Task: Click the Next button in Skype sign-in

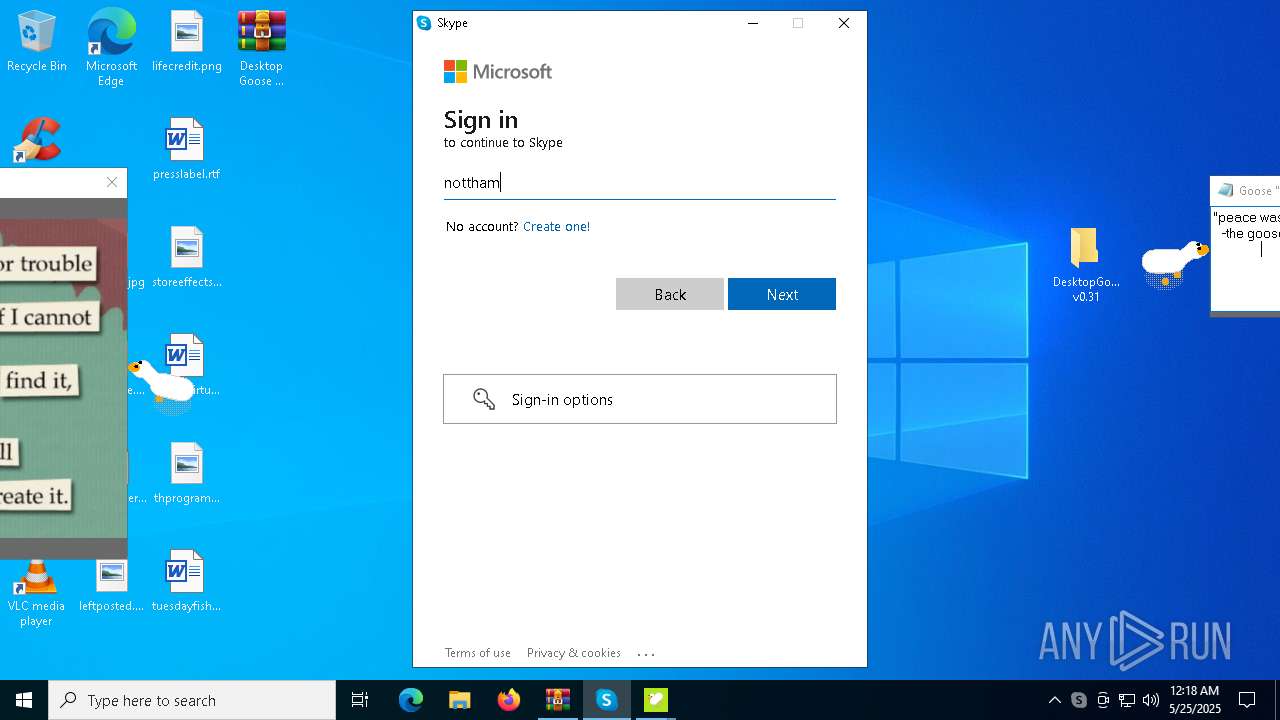Action: click(781, 294)
